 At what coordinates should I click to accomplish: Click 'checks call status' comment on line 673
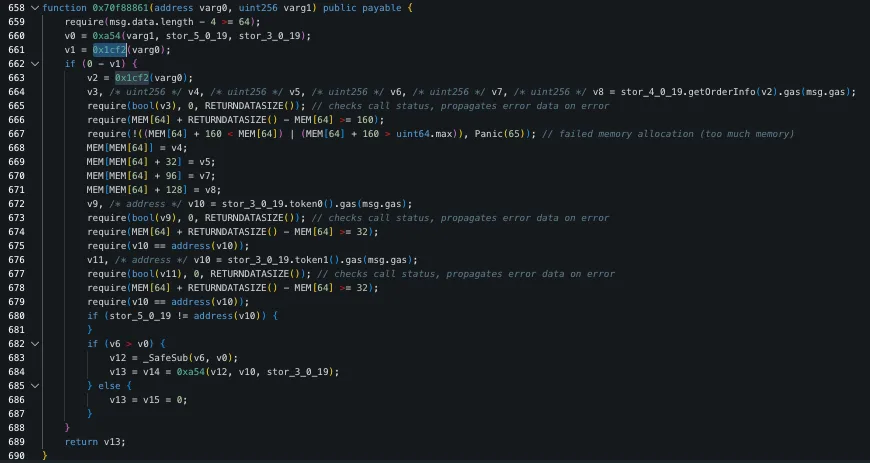click(x=461, y=218)
